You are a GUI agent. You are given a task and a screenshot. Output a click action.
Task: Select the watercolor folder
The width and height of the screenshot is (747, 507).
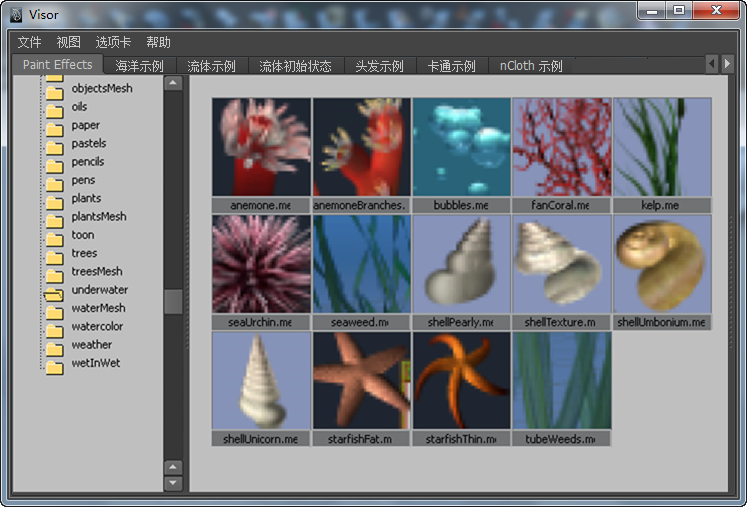coord(97,326)
